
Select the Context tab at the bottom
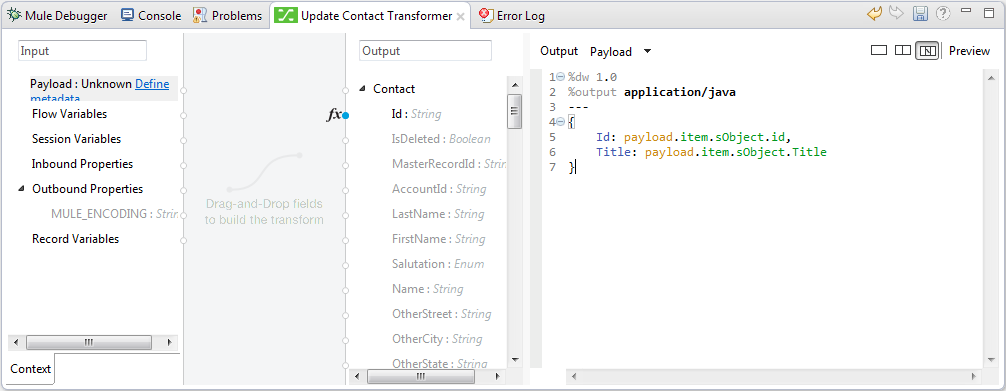(x=31, y=369)
